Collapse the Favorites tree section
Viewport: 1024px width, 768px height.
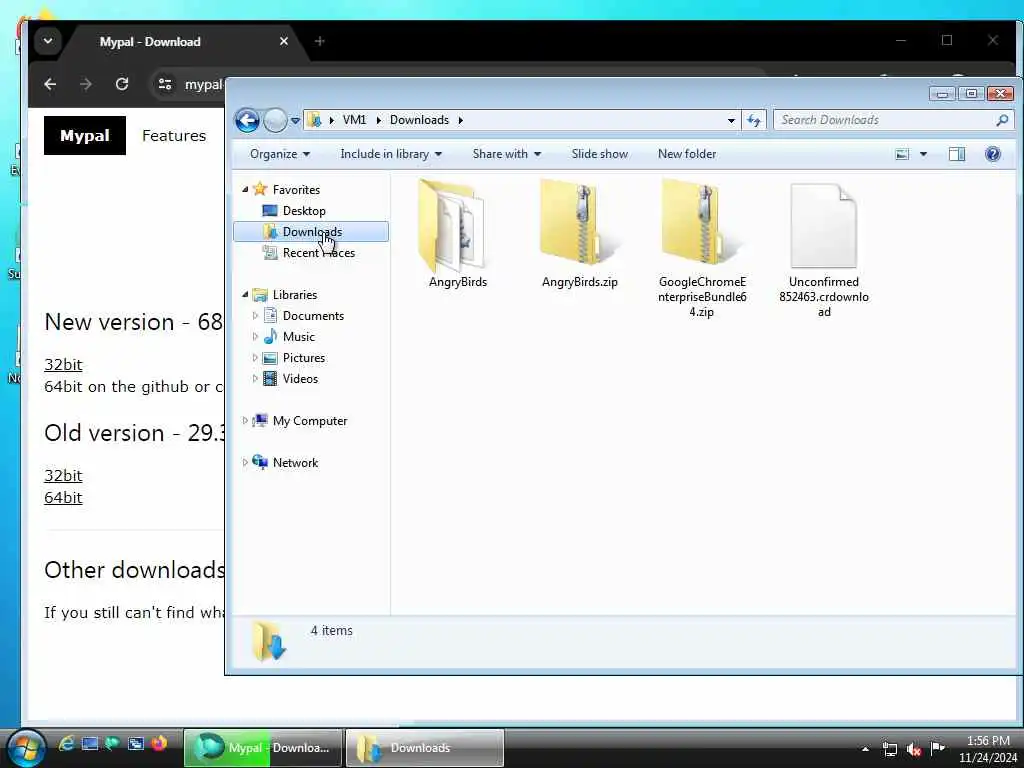coord(246,189)
